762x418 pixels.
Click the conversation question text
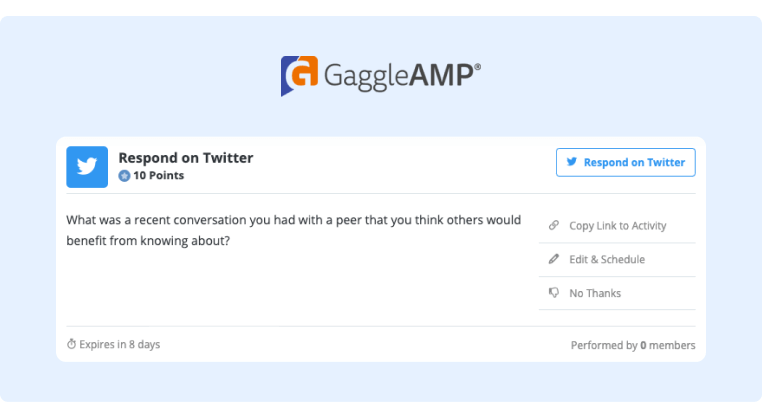pyautogui.click(x=294, y=230)
